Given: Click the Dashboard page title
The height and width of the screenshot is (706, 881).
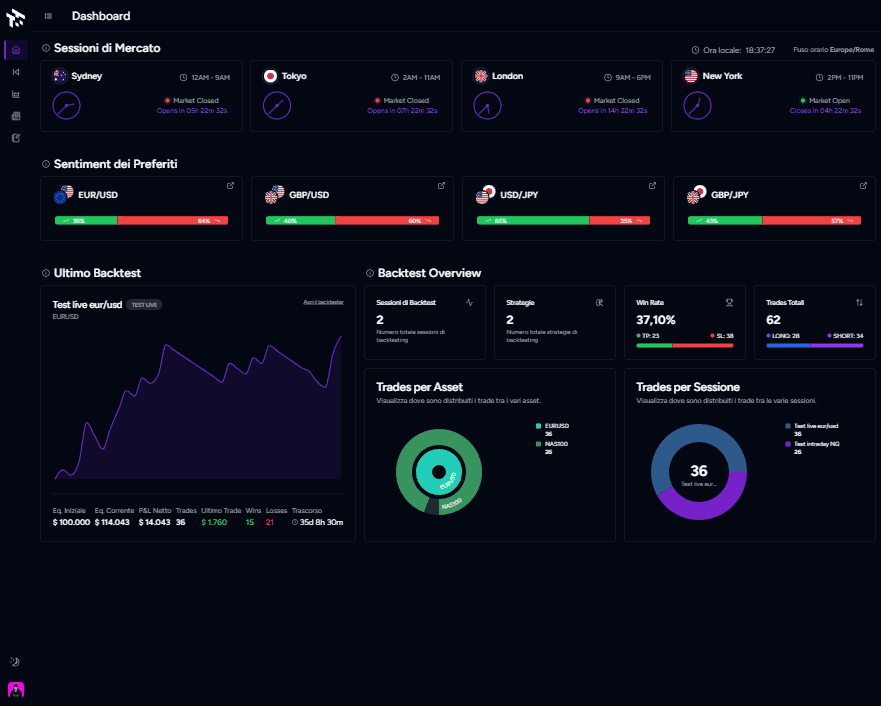Looking at the screenshot, I should point(101,16).
